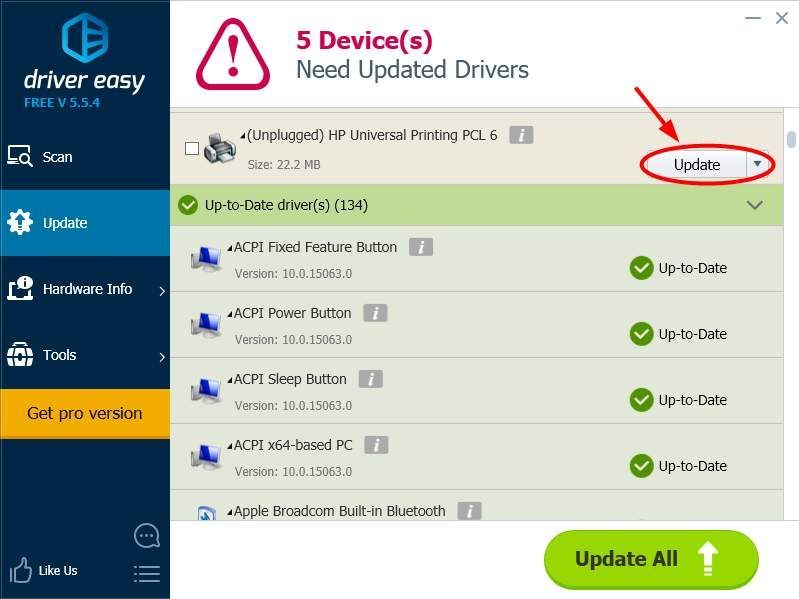
Task: Click info icon beside ACPI x64-based PC
Action: coord(376,445)
